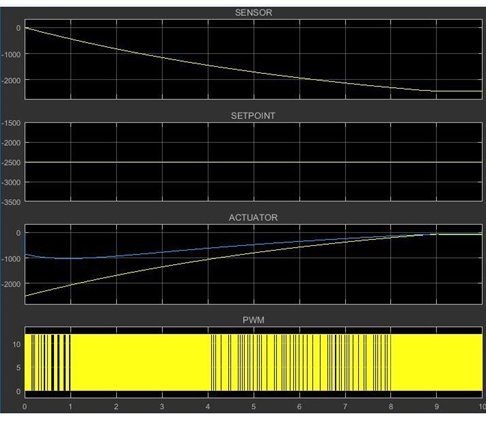Click the -1500 y-axis label of SETPOINT plot

(x=11, y=123)
